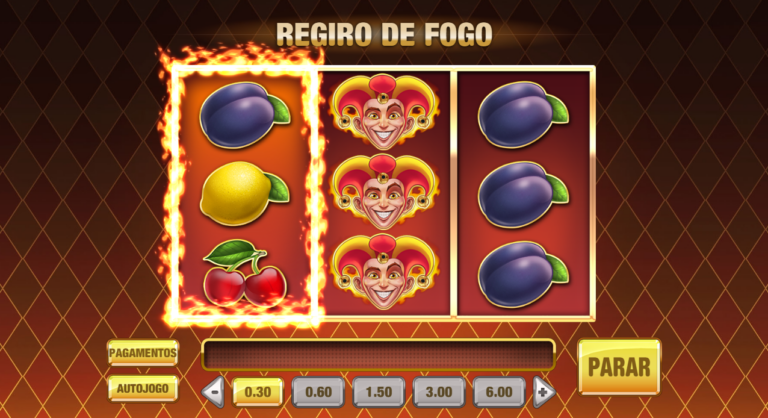The width and height of the screenshot is (768, 418).
Task: Select the 1.50 bet value
Action: click(x=379, y=392)
